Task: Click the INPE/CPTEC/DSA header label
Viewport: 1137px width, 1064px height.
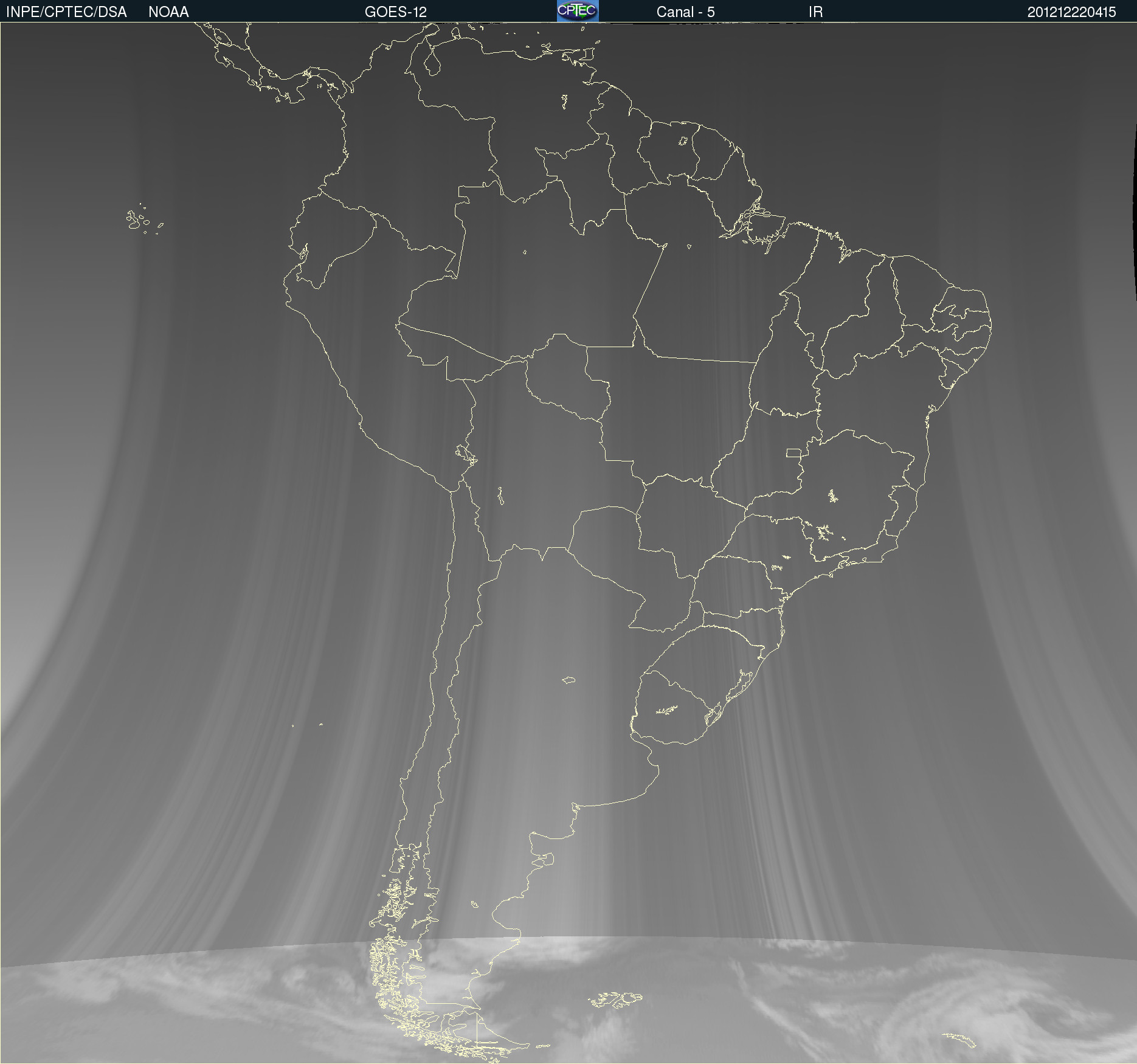Action: click(x=66, y=12)
